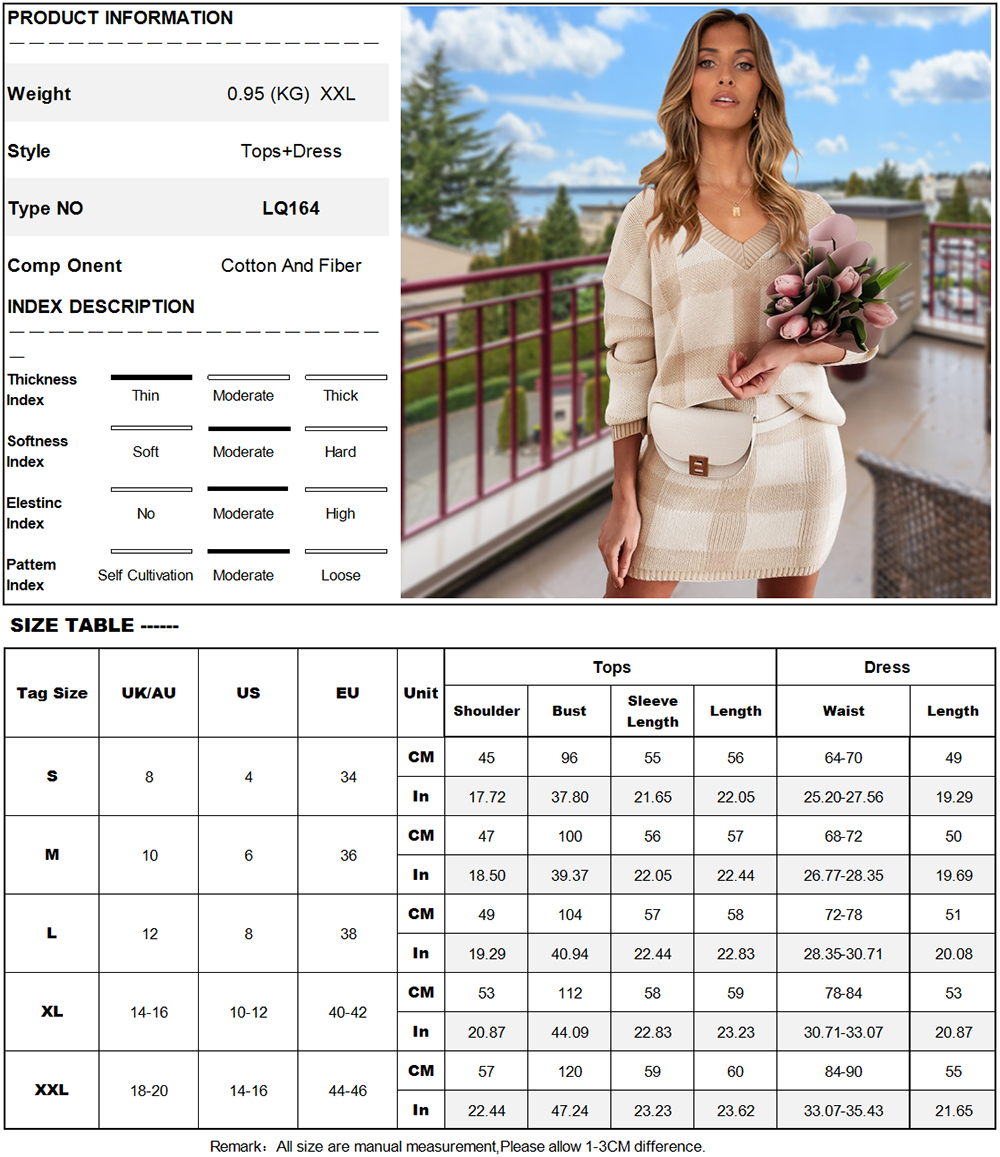
Task: Select the High elasticity option
Action: pyautogui.click(x=340, y=514)
